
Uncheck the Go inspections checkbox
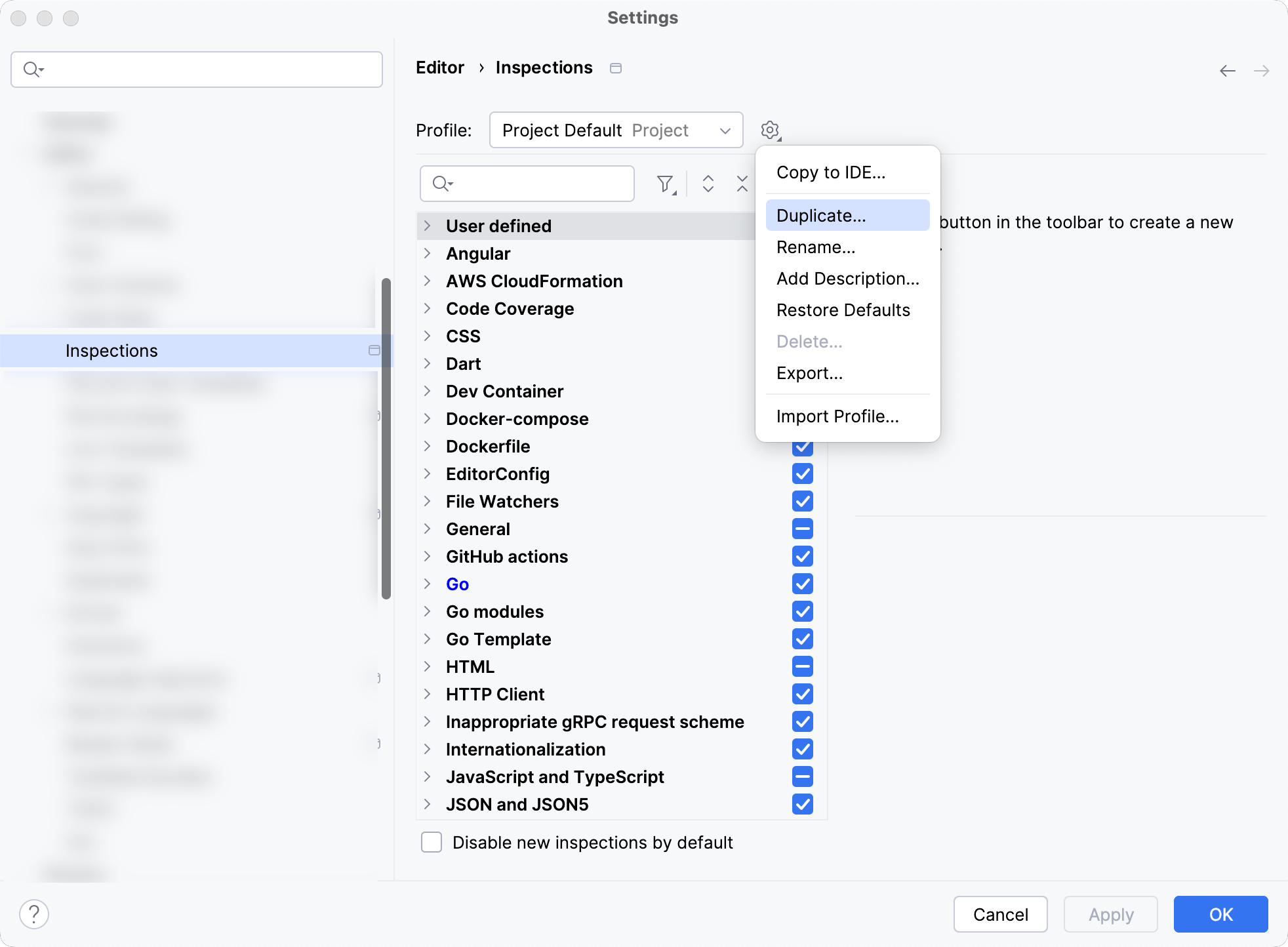803,584
